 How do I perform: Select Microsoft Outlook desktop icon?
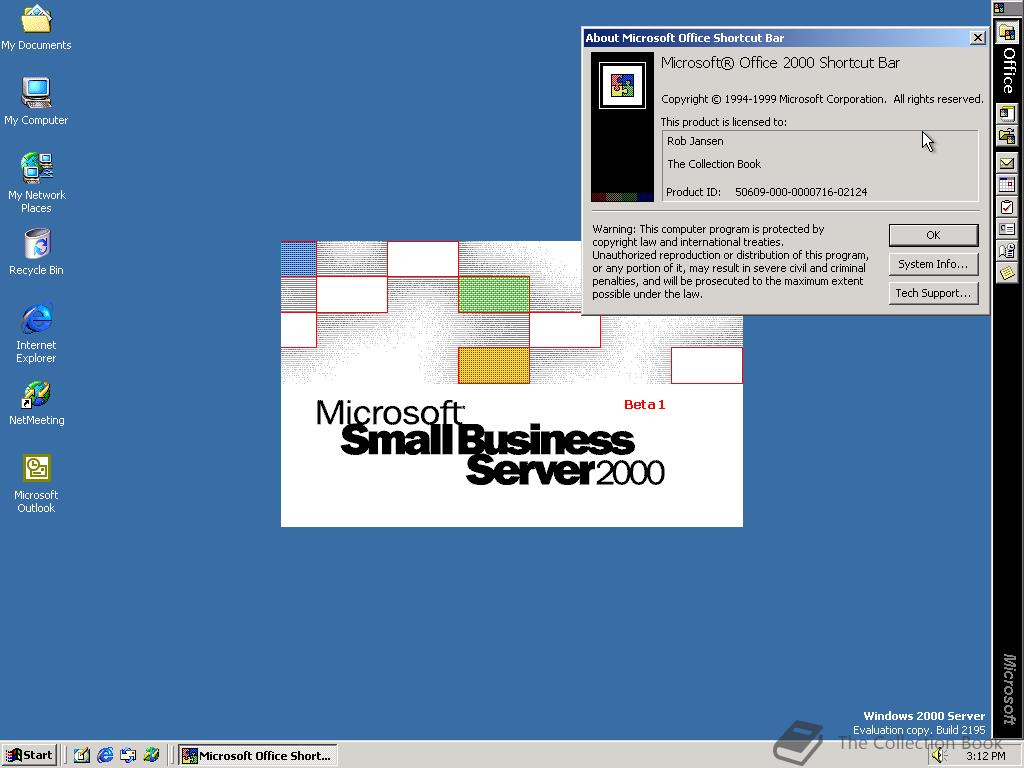coord(36,483)
